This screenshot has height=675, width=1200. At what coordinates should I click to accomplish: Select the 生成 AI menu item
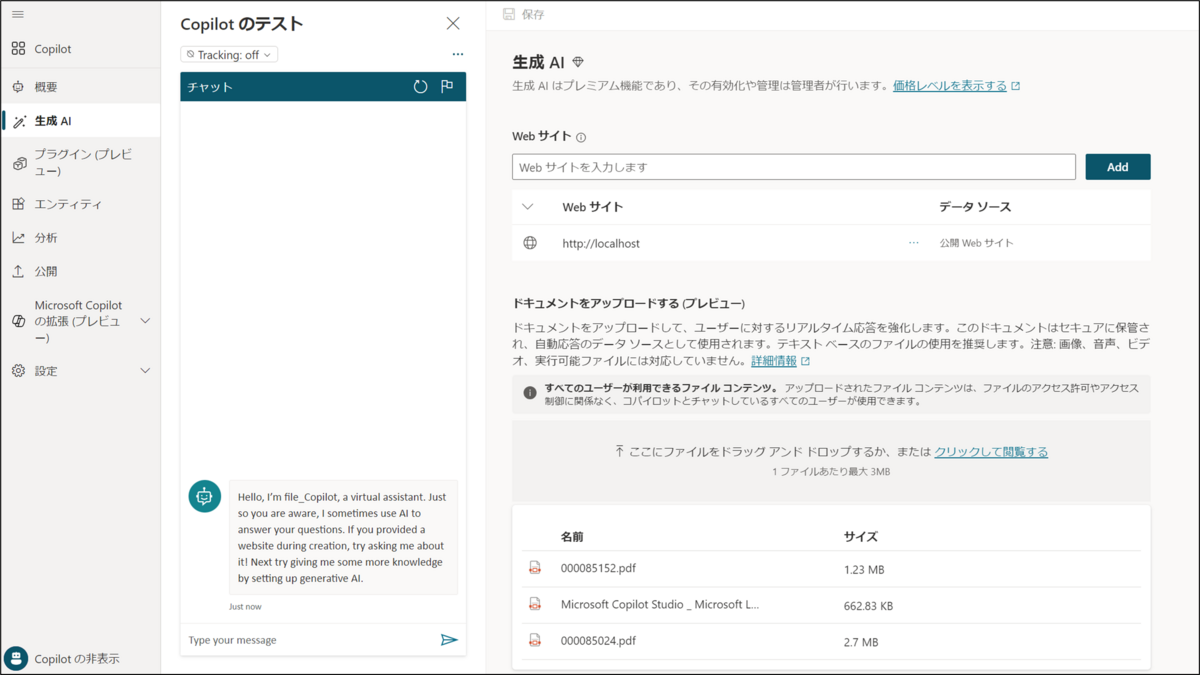tap(80, 121)
